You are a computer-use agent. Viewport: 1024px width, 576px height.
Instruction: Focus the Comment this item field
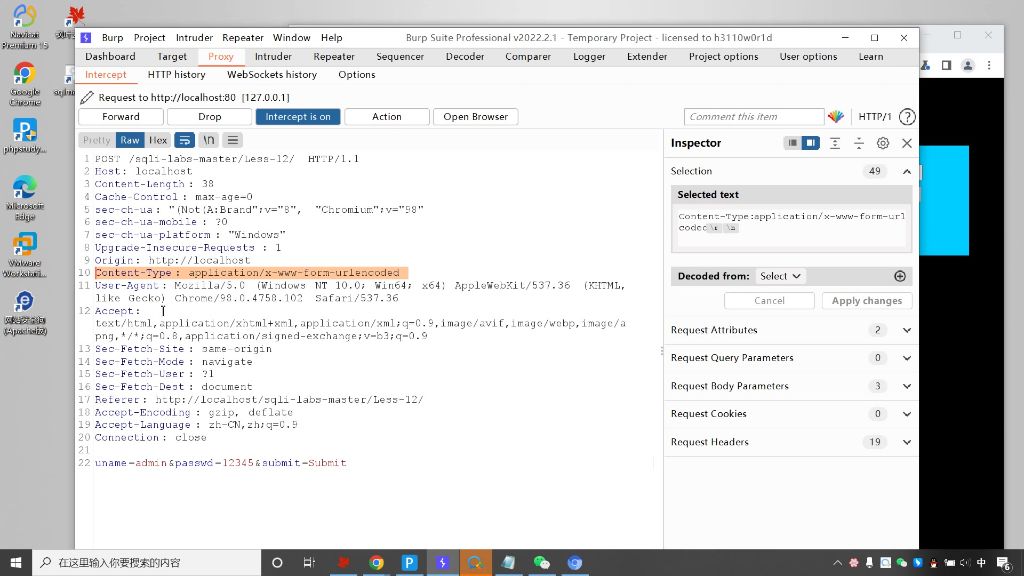pyautogui.click(x=754, y=116)
